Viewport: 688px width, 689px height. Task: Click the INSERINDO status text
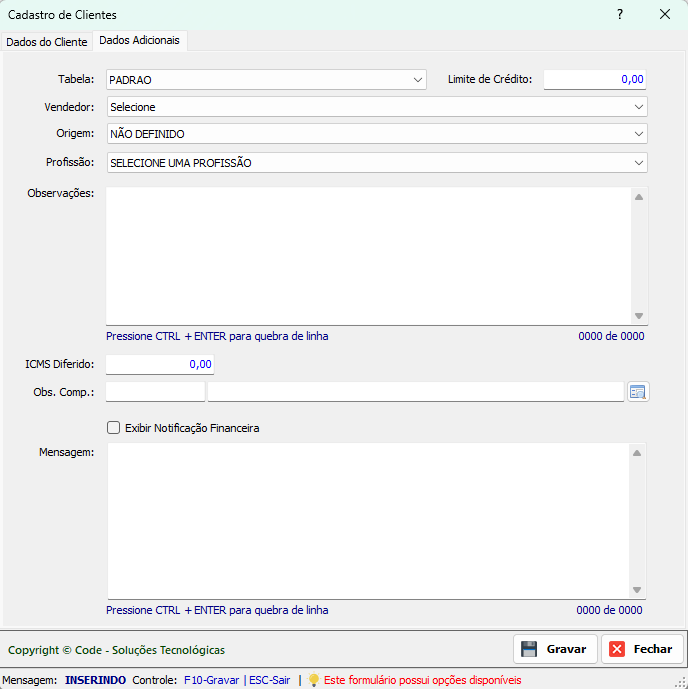pos(95,680)
